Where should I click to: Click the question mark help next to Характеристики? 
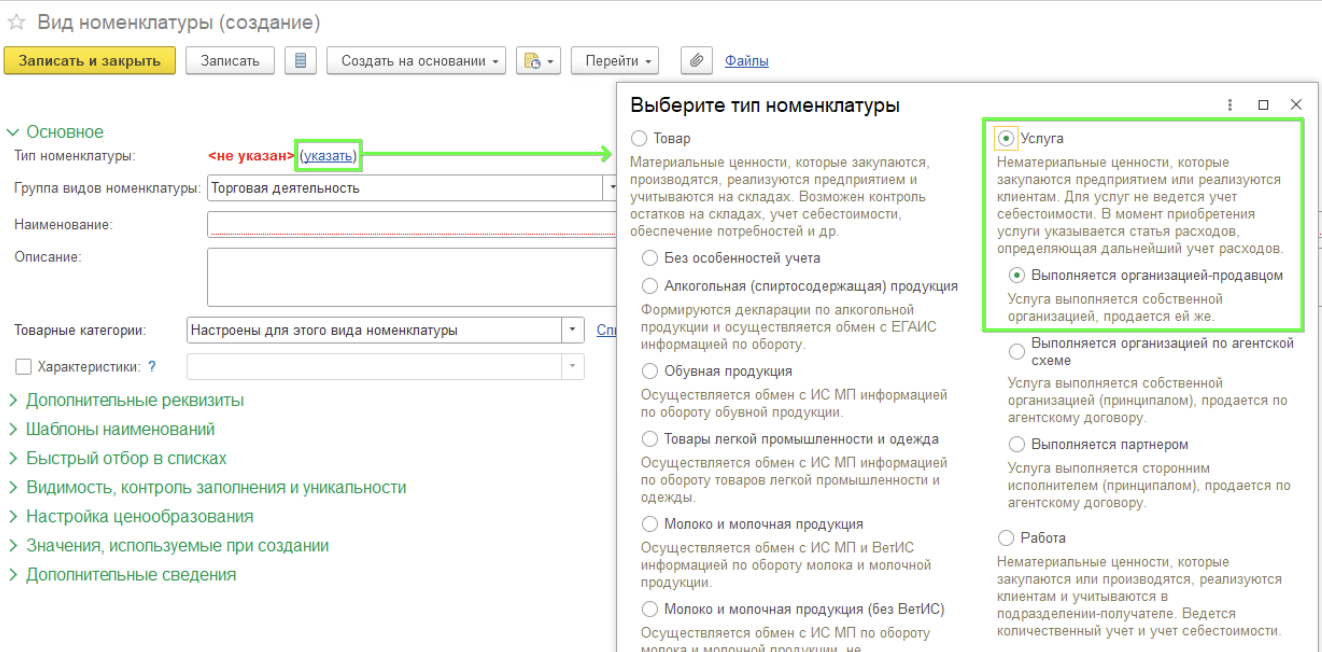(152, 367)
